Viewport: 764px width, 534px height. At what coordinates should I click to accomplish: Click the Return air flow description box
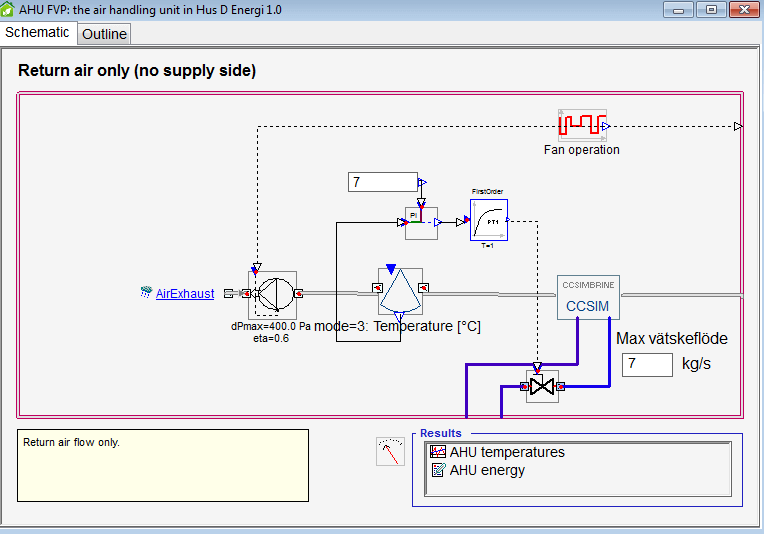[x=163, y=465]
